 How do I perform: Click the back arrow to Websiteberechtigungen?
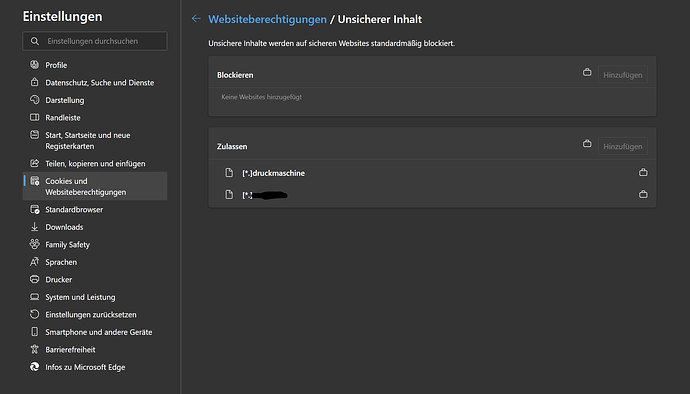(196, 18)
